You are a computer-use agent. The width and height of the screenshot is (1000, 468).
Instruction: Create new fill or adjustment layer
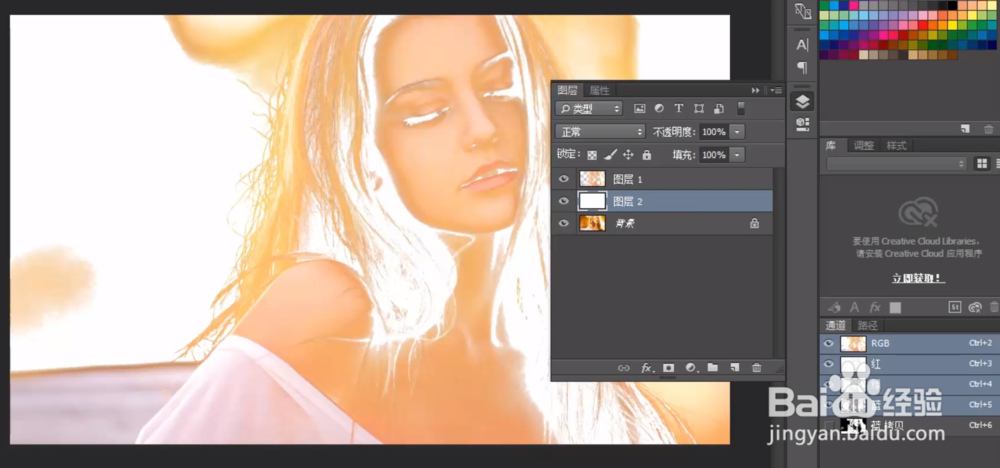tap(691, 368)
